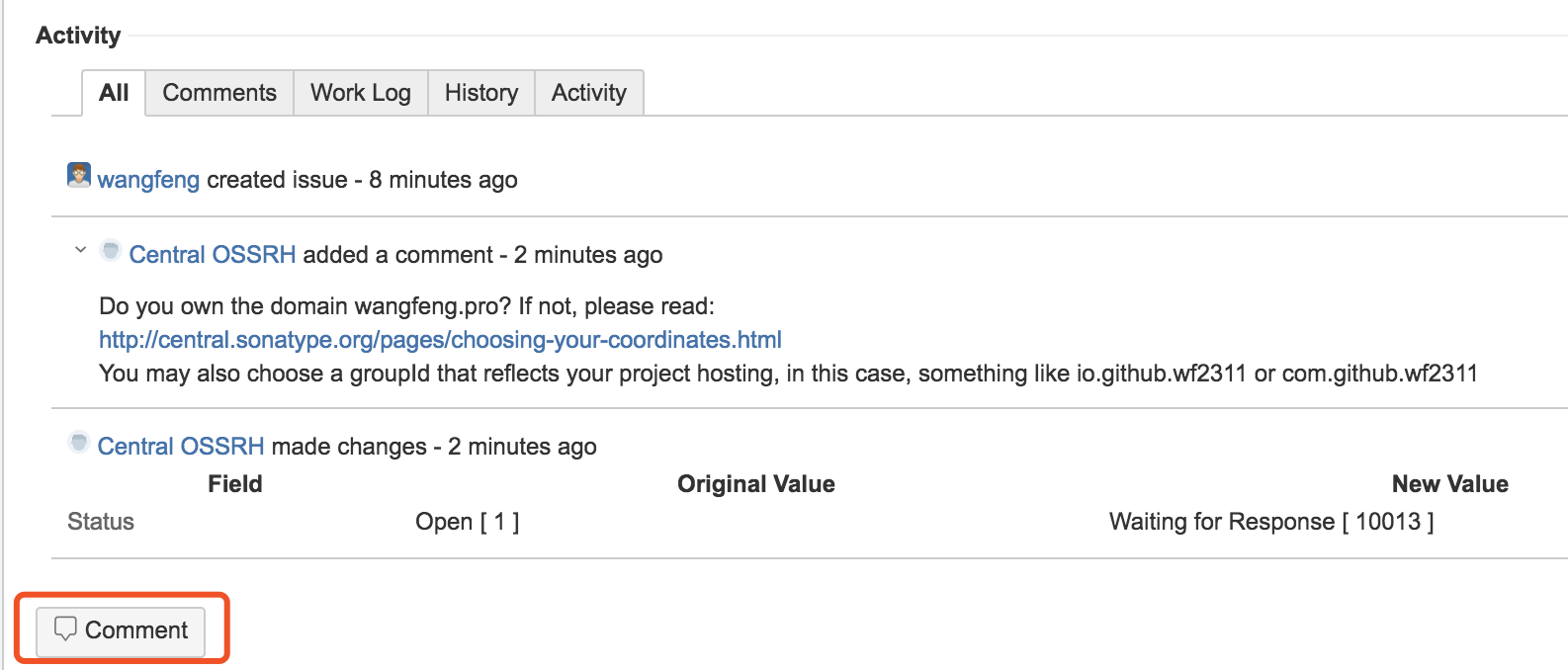Click Central OSSRH avatar beside the comment
Screen dimensions: 1568x670
pyautogui.click(x=111, y=250)
